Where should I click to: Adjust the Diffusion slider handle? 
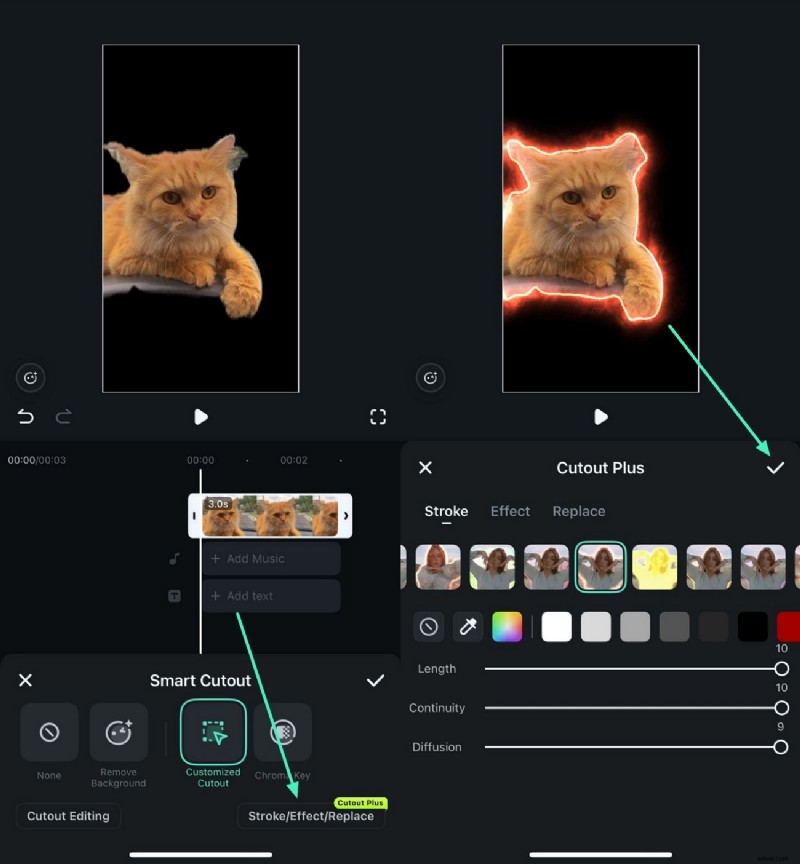[781, 747]
